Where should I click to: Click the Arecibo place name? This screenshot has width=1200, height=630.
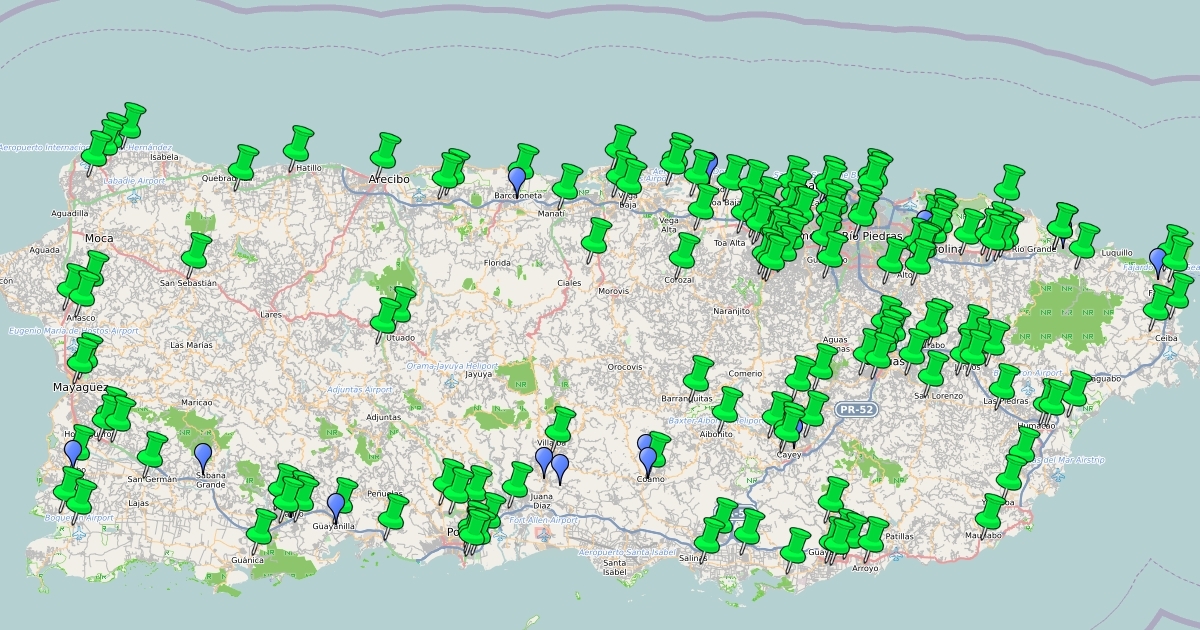[391, 178]
